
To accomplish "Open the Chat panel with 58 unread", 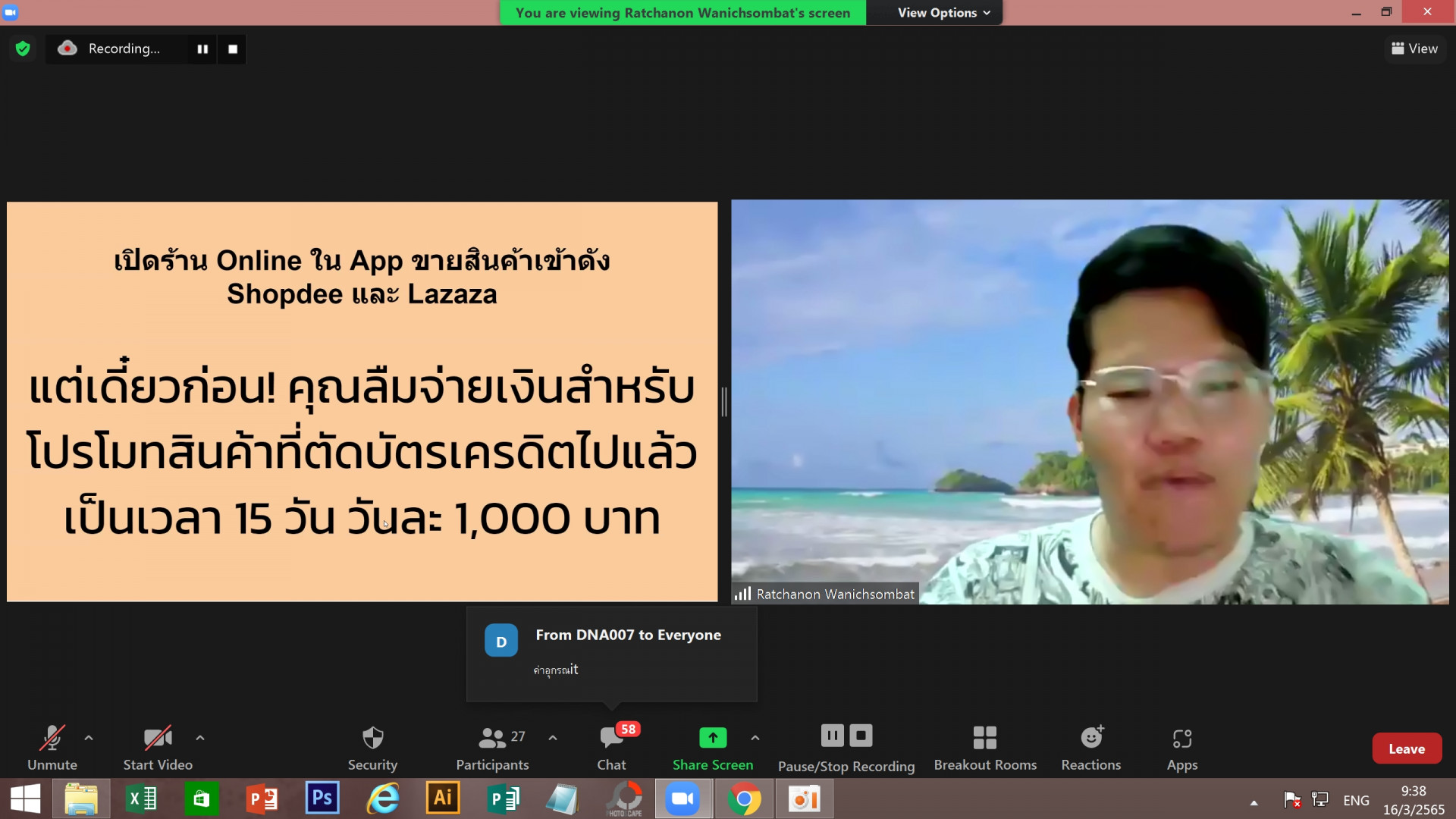I will 612,748.
